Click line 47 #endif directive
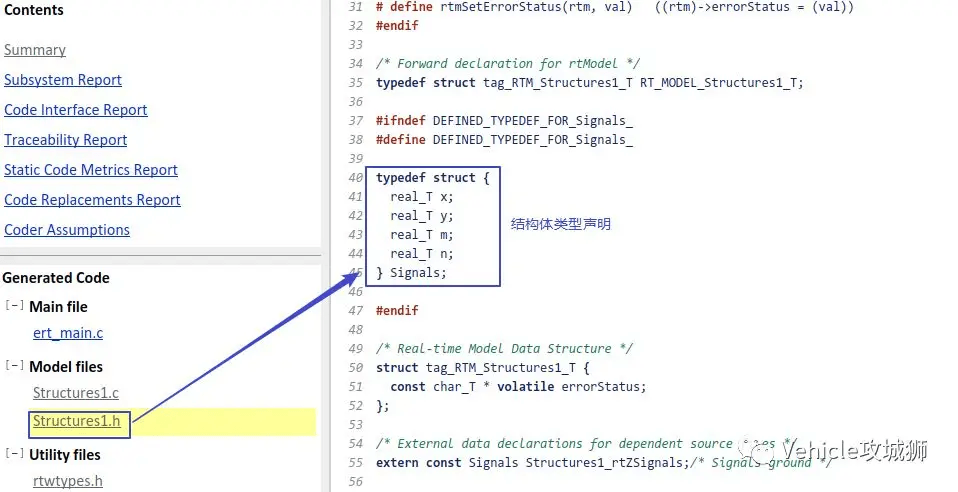The image size is (958, 492). coord(397,310)
